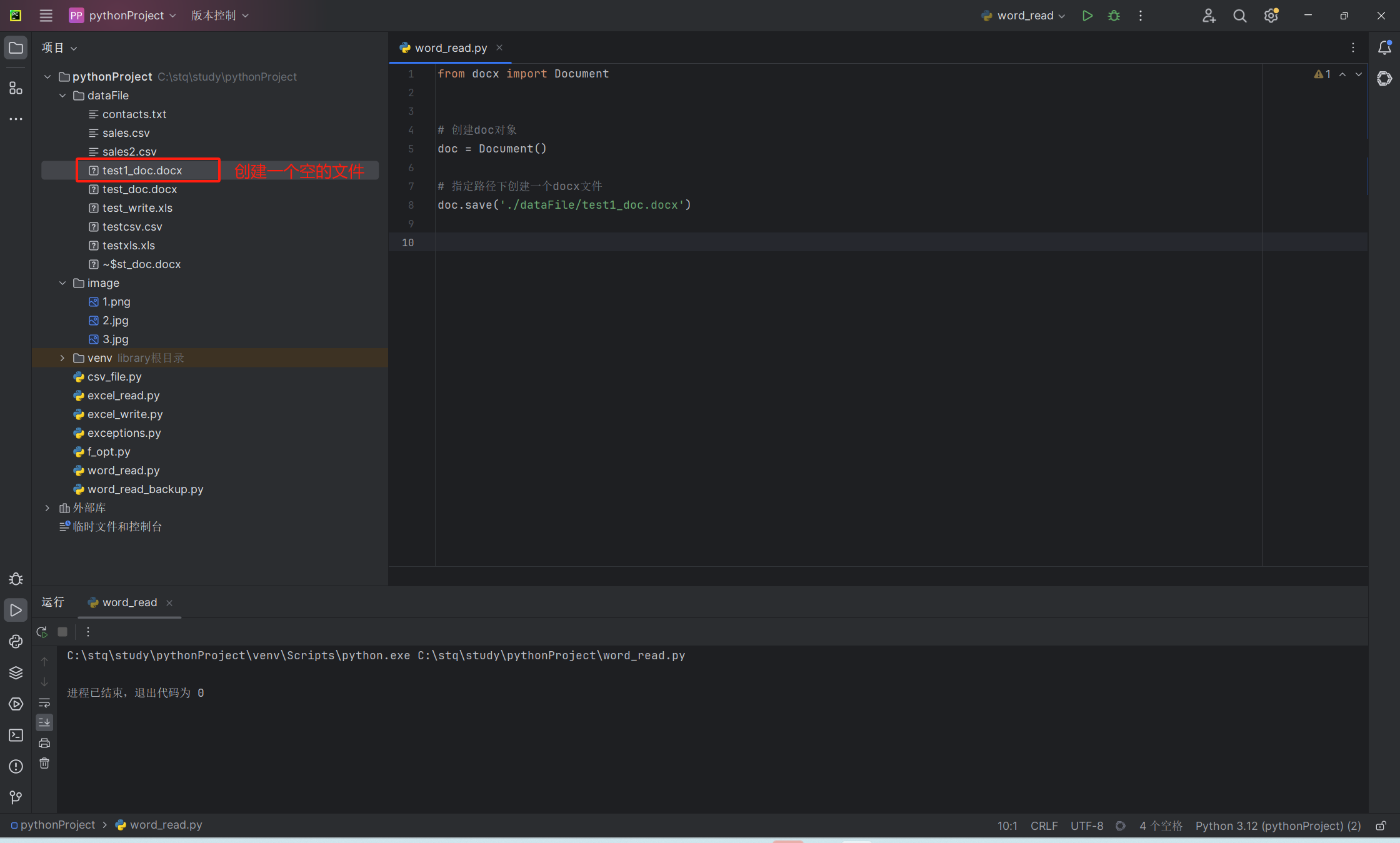This screenshot has width=1400, height=843.
Task: Click the UTF-8 encoding selector
Action: (x=1087, y=826)
